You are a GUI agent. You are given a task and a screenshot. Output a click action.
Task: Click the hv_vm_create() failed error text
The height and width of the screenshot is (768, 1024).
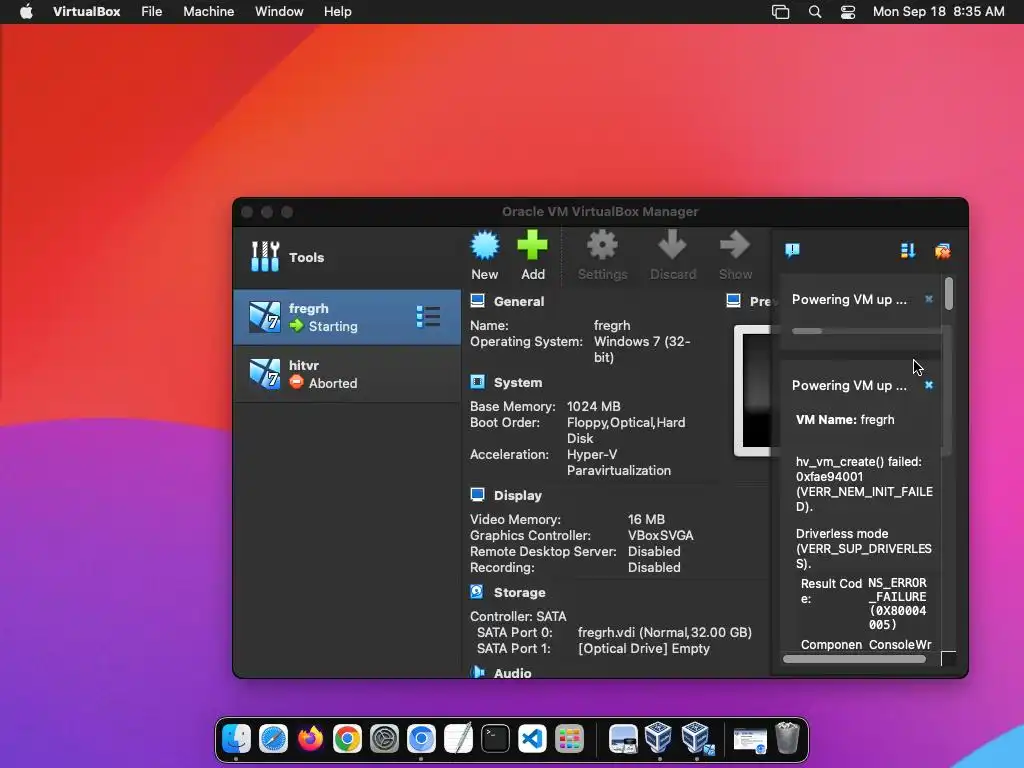pos(864,484)
